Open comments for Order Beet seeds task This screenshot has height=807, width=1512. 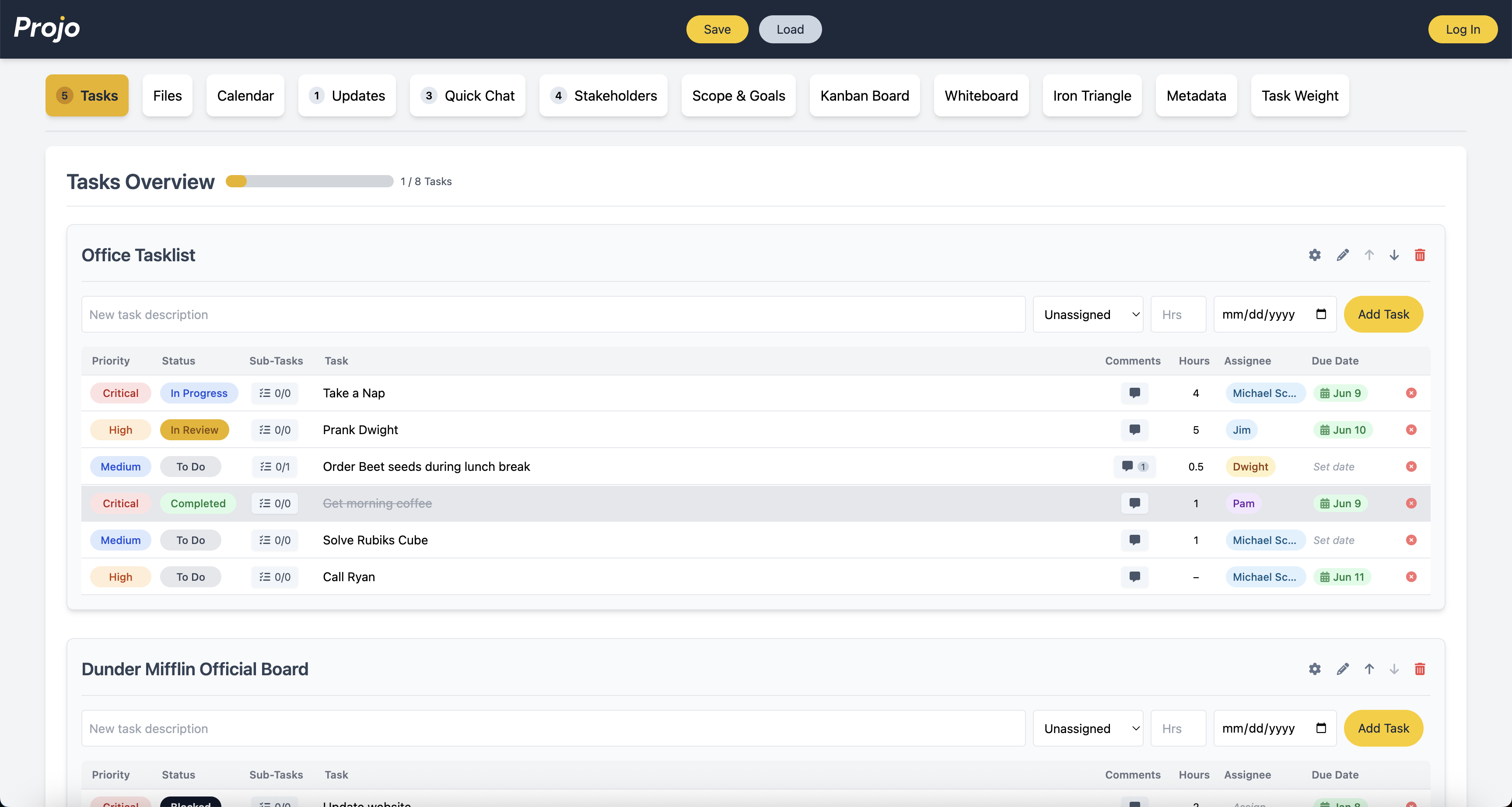(x=1134, y=467)
